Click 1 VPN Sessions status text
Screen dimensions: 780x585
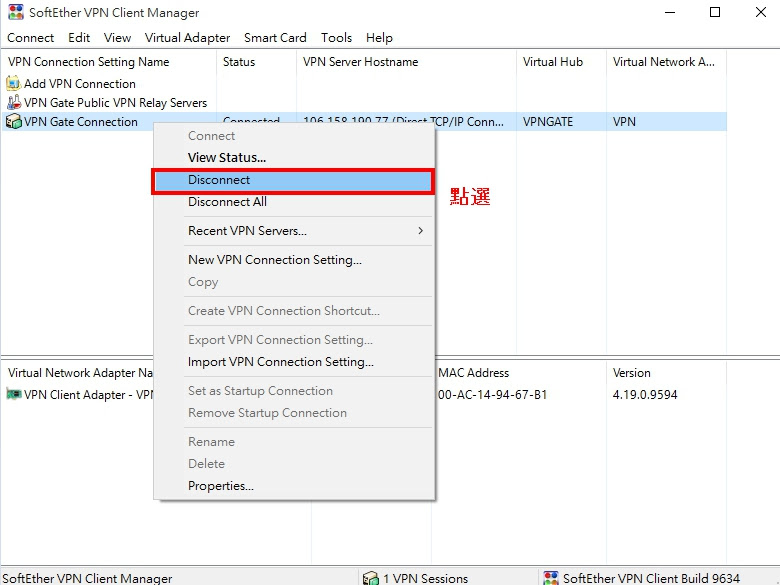(x=425, y=579)
